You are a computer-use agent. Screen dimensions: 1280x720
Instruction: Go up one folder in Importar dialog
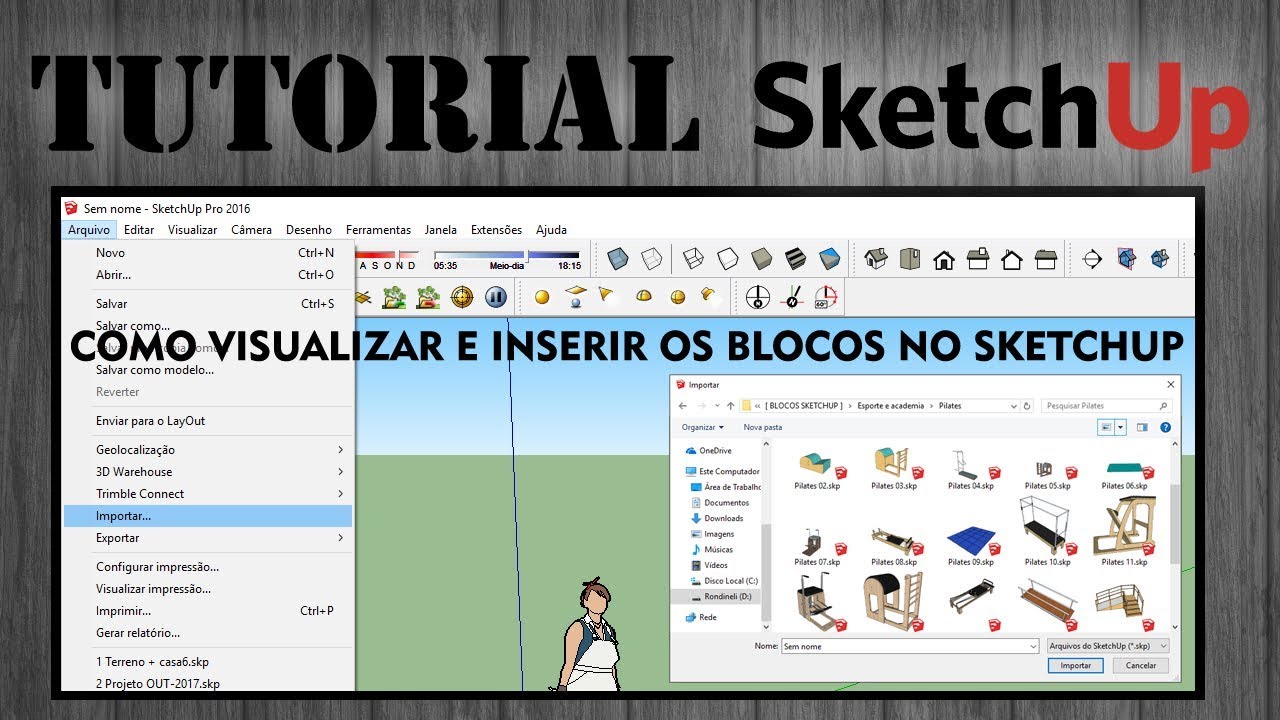(730, 406)
